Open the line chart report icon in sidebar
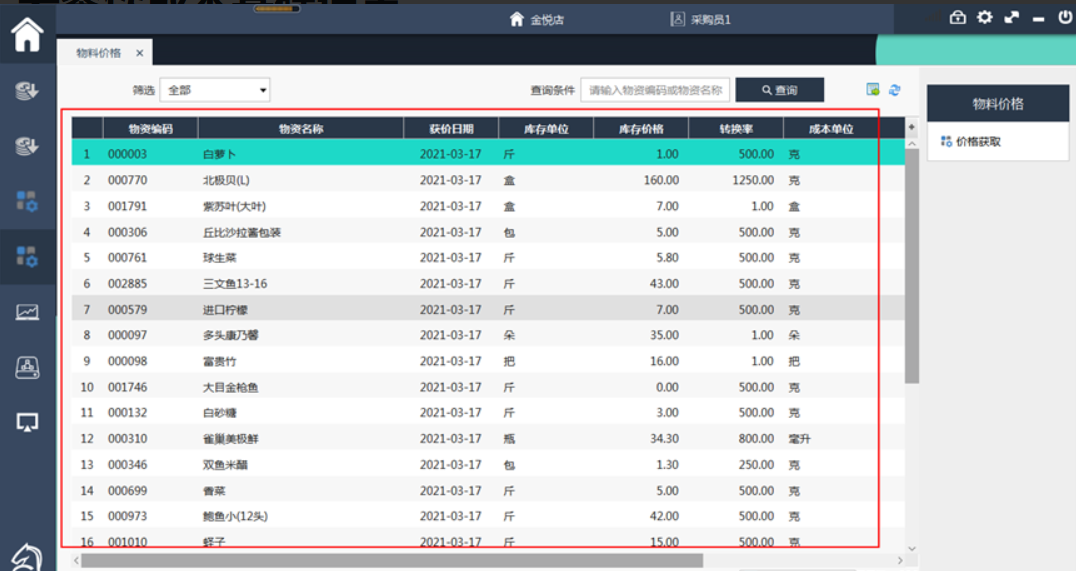1076x571 pixels. (27, 312)
